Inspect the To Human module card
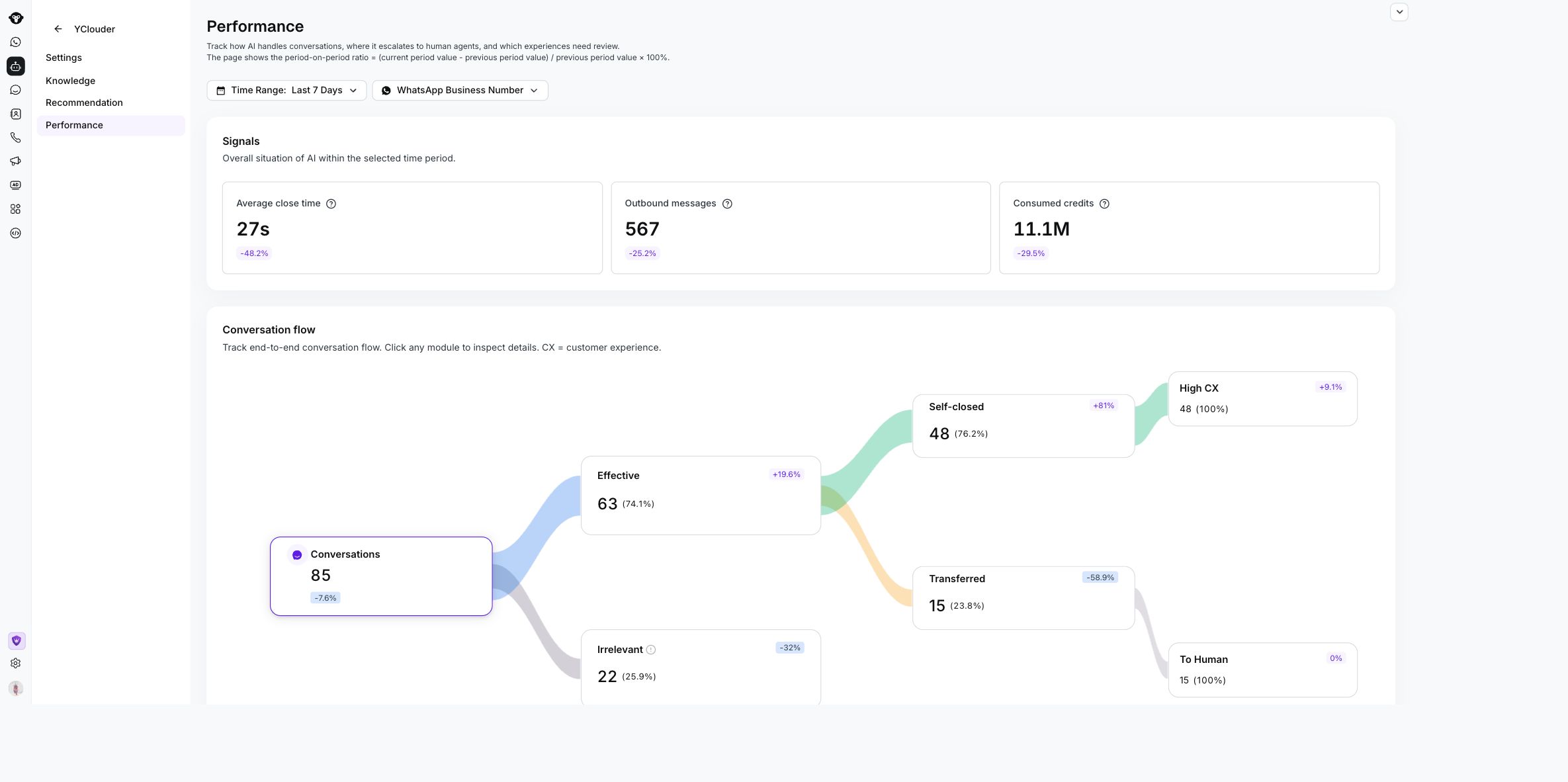The image size is (1568, 782). (1262, 670)
